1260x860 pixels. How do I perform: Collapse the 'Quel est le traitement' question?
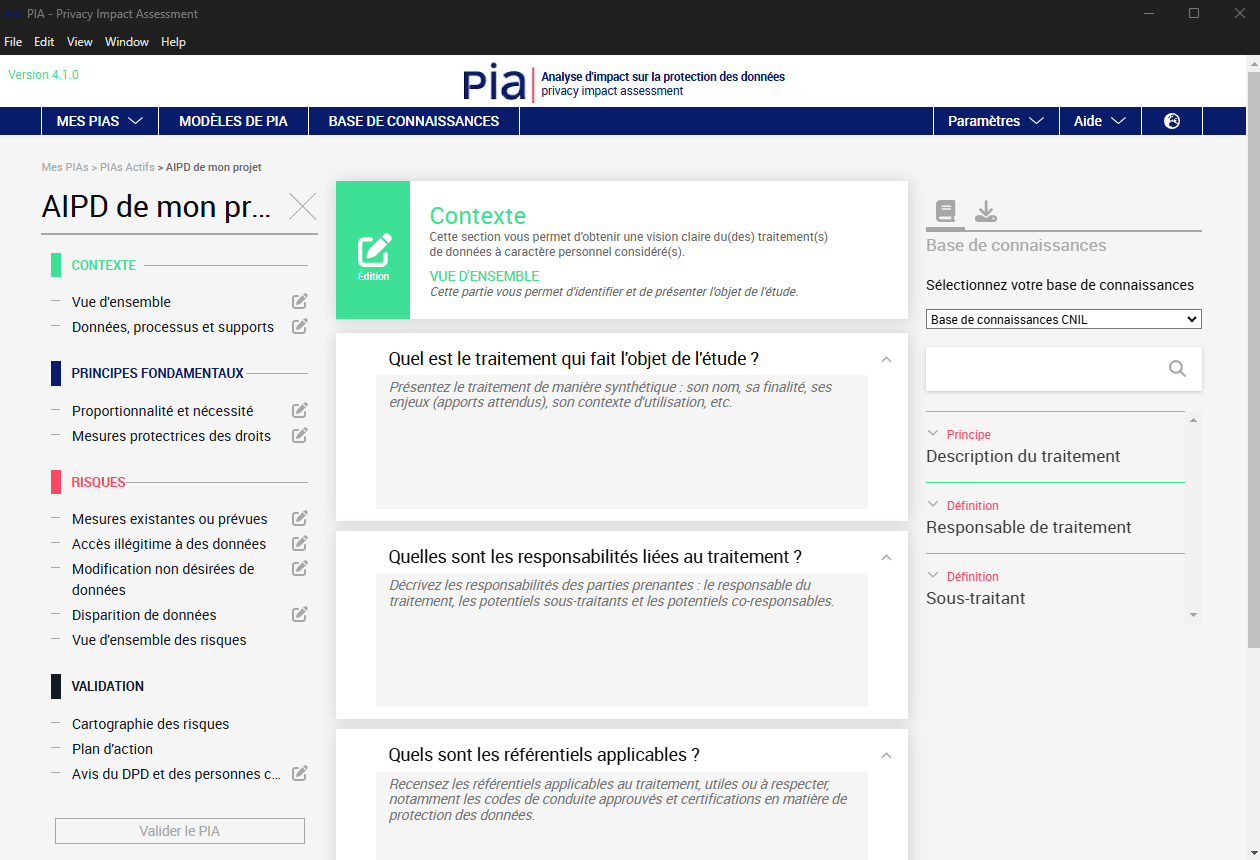[x=886, y=359]
